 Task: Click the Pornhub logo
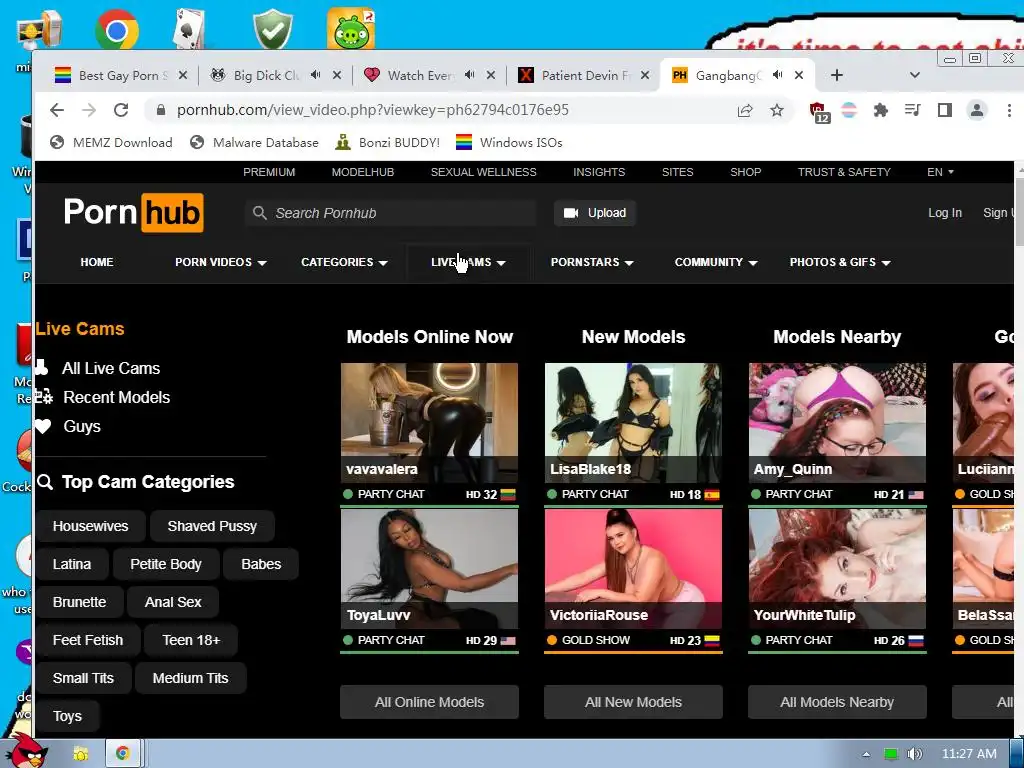pyautogui.click(x=133, y=212)
